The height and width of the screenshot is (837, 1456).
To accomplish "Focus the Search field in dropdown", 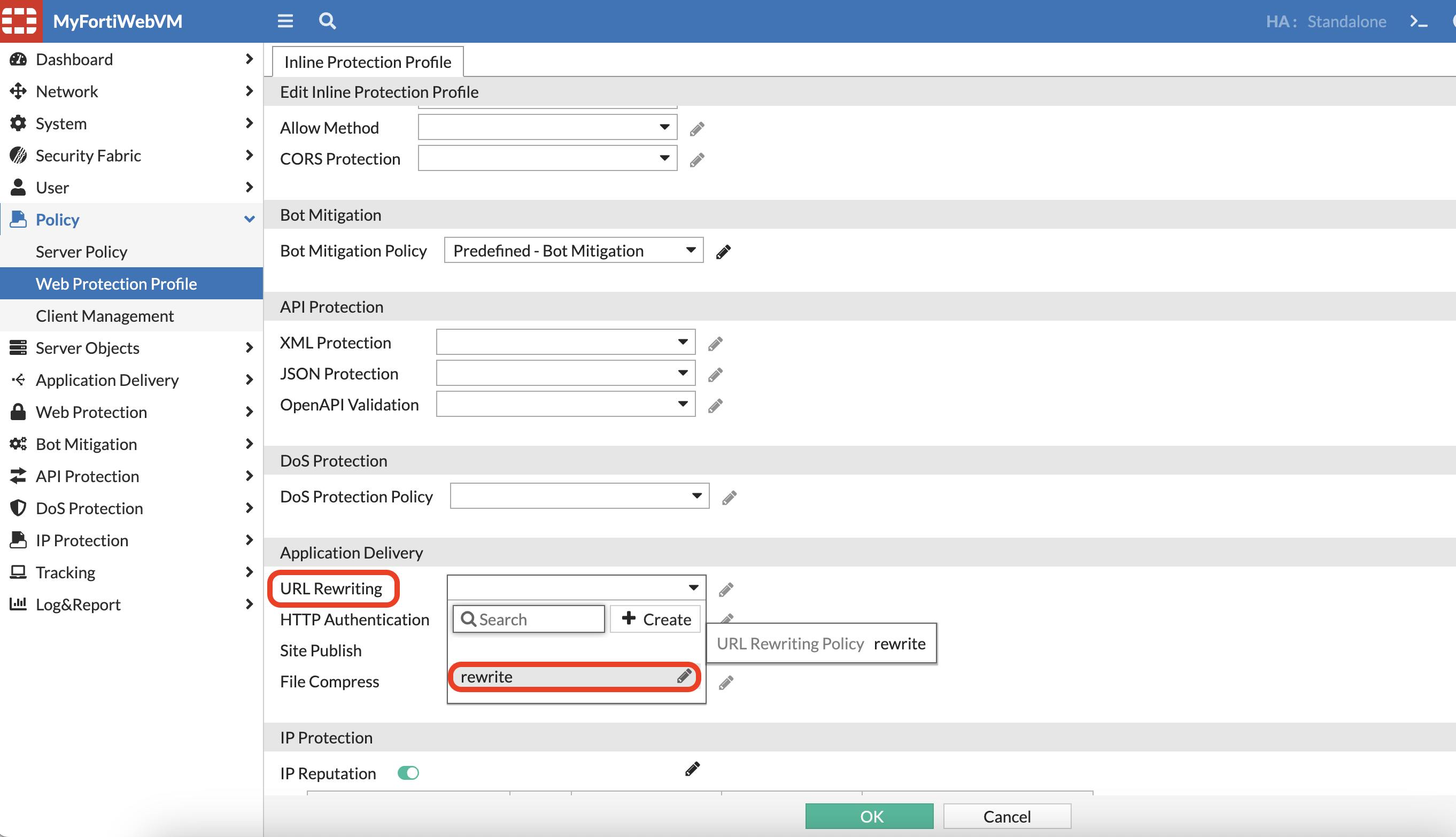I will point(529,619).
